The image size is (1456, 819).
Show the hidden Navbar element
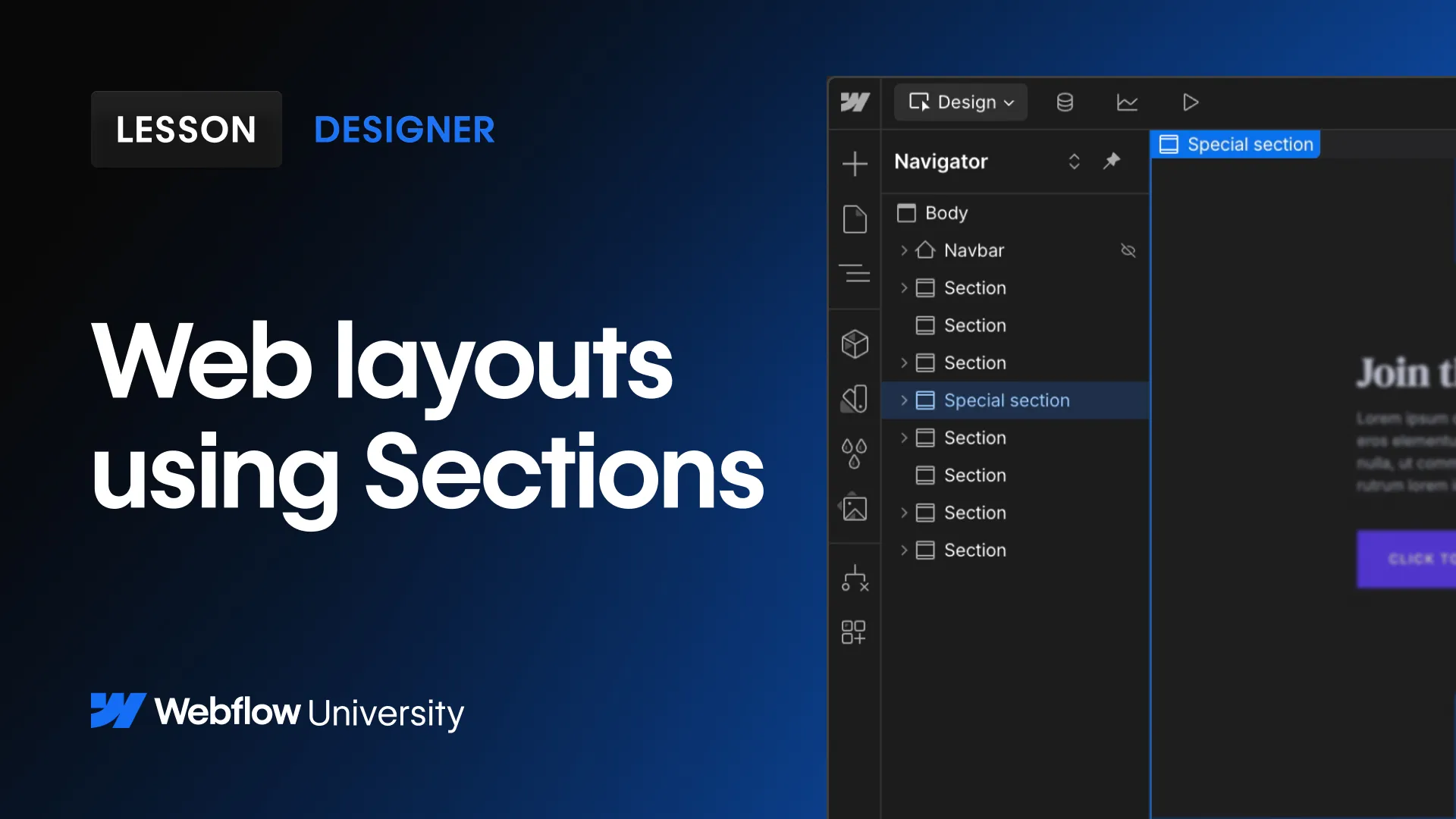point(1128,250)
